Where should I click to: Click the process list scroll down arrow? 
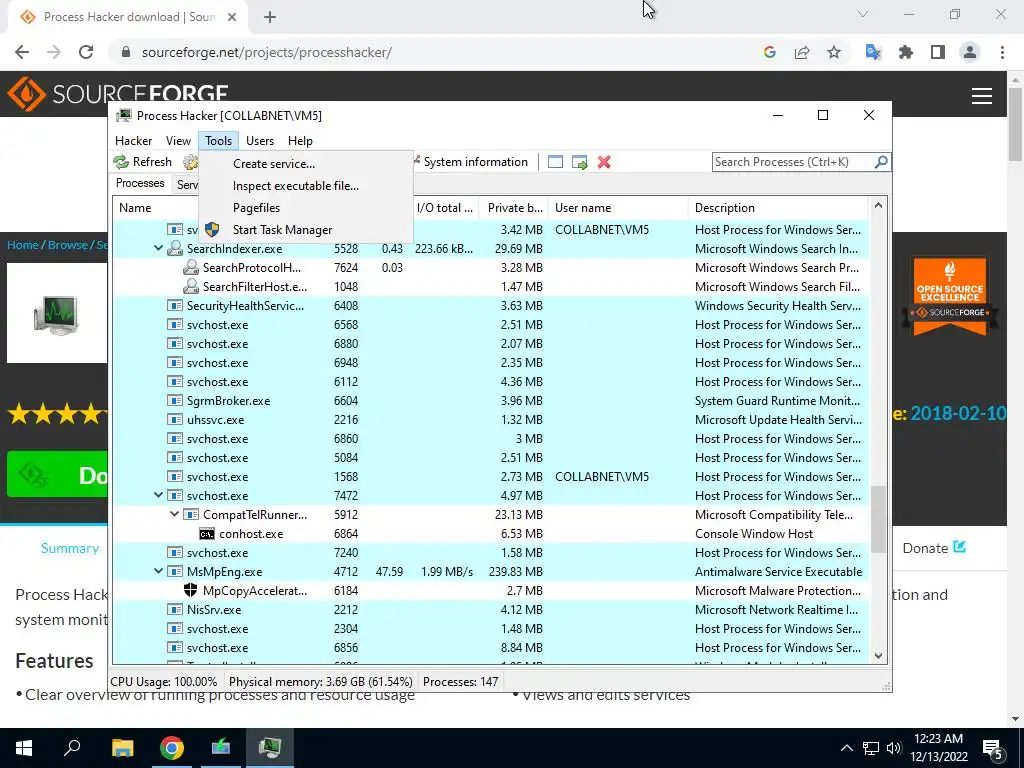(878, 656)
